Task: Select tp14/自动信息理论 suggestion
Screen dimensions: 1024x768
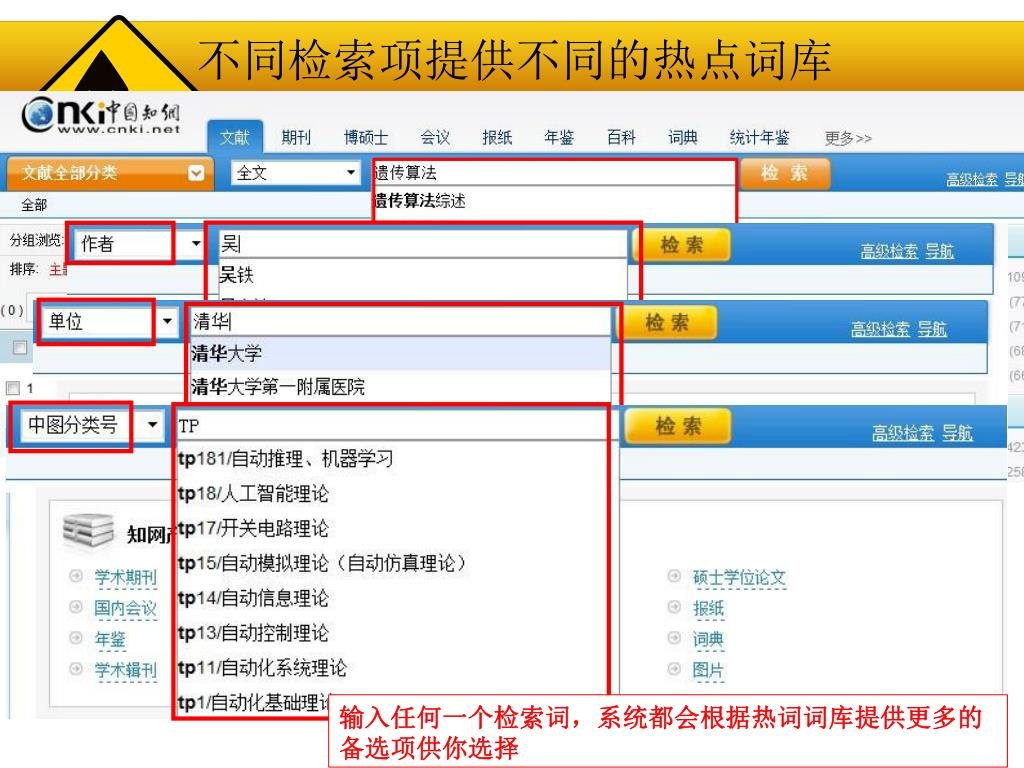Action: tap(253, 598)
